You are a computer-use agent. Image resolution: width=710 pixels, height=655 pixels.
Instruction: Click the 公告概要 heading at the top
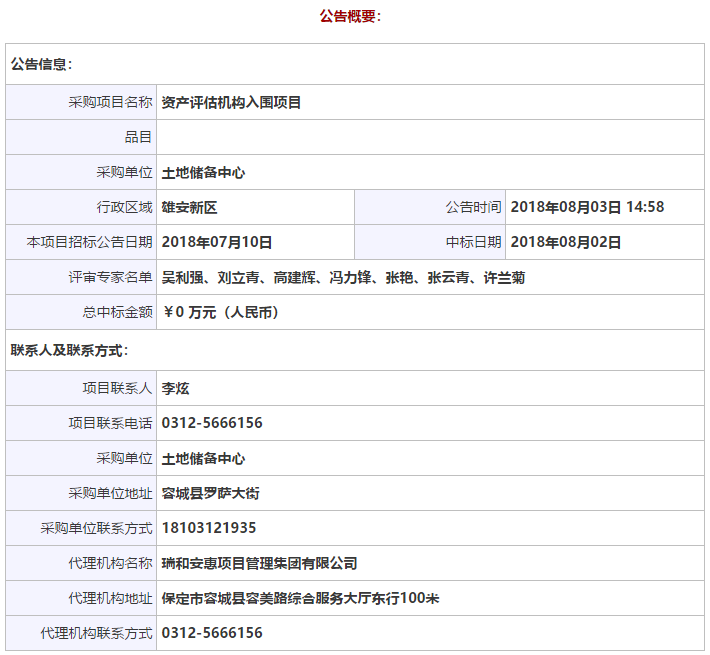(x=350, y=16)
